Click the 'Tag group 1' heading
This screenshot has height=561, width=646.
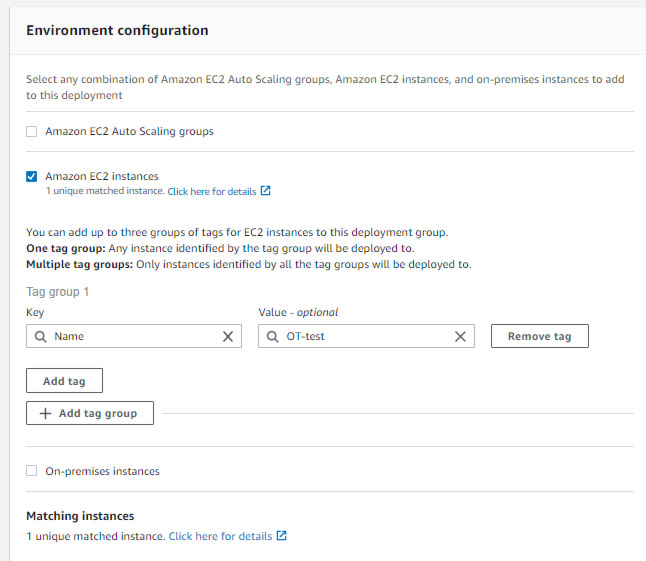(x=58, y=292)
